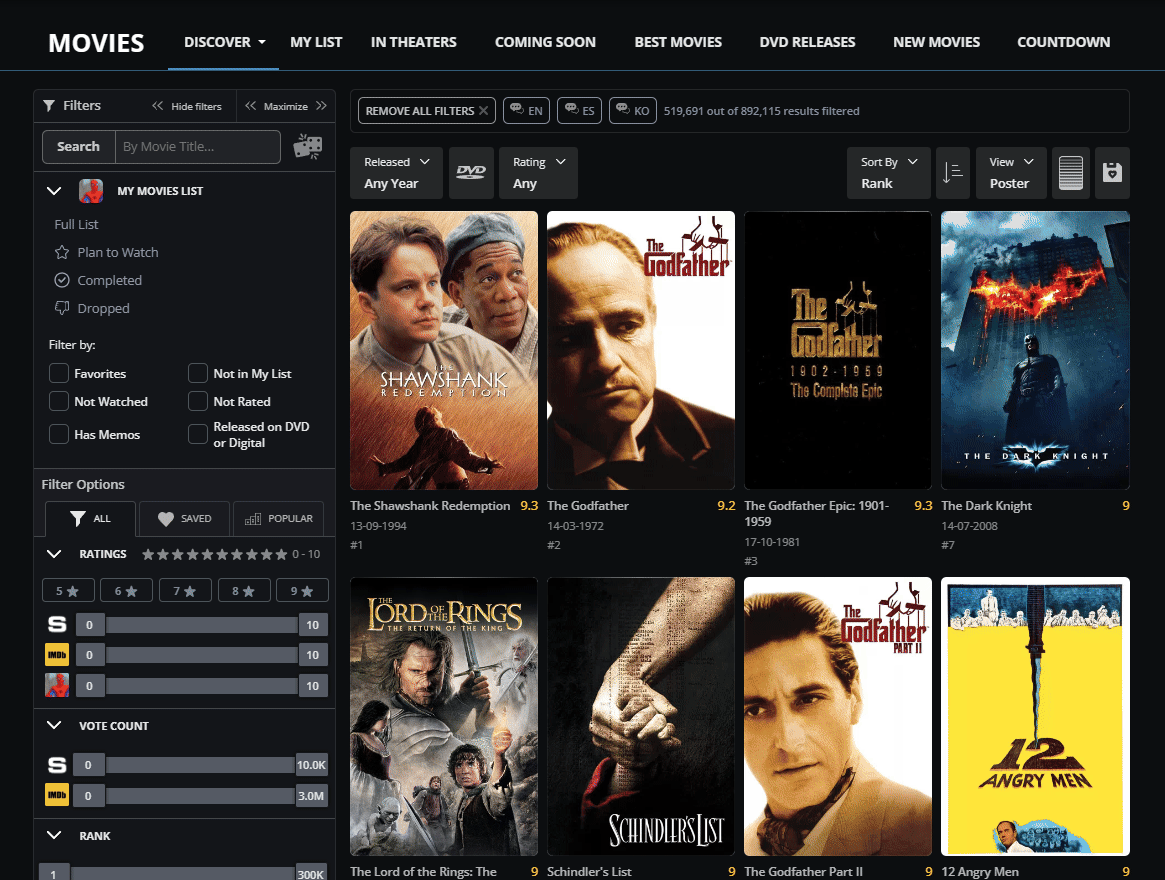This screenshot has height=880, width=1165.
Task: Click Hide filters link
Action: coord(196,106)
